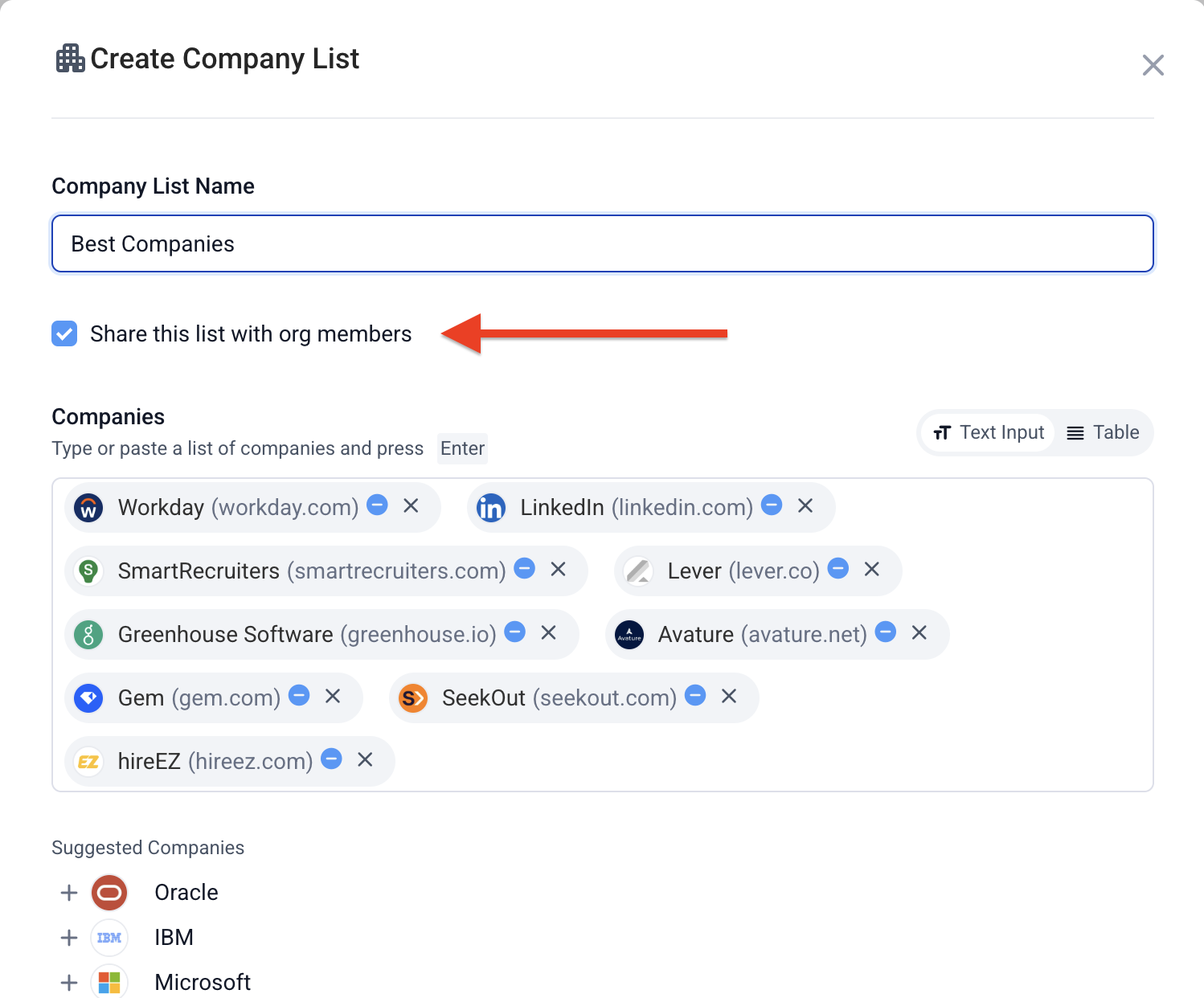The height and width of the screenshot is (998, 1204).
Task: Add Oracle with its plus icon
Action: coord(69,893)
